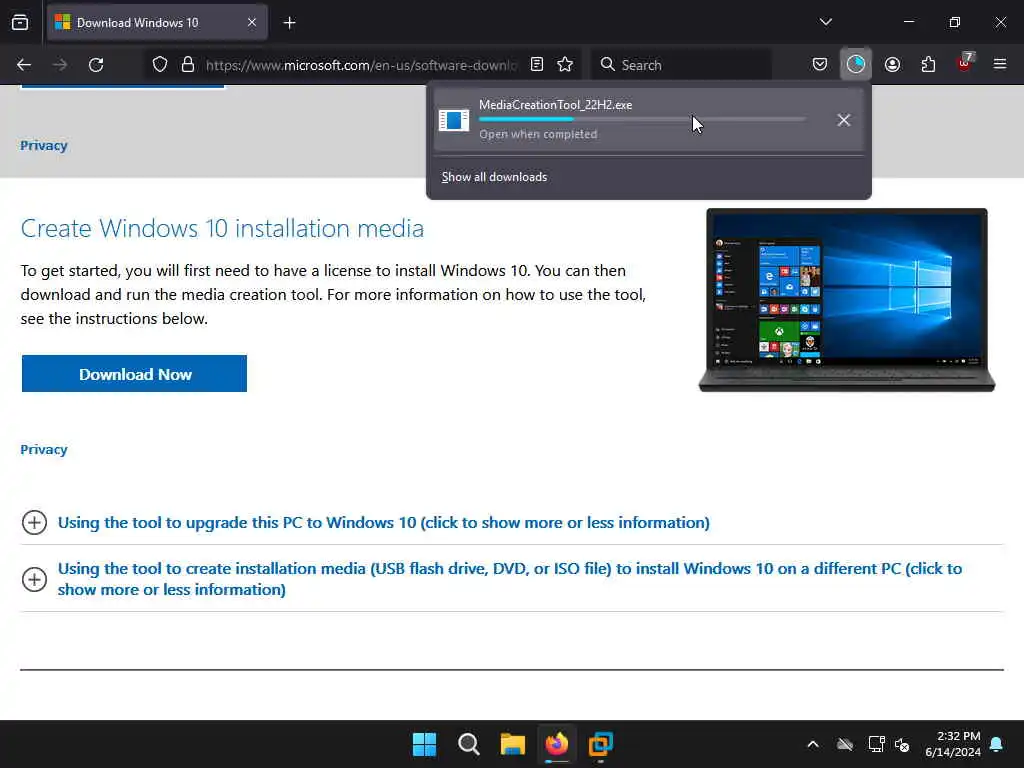
Task: Show hidden tray icons chevron
Action: coord(813,744)
